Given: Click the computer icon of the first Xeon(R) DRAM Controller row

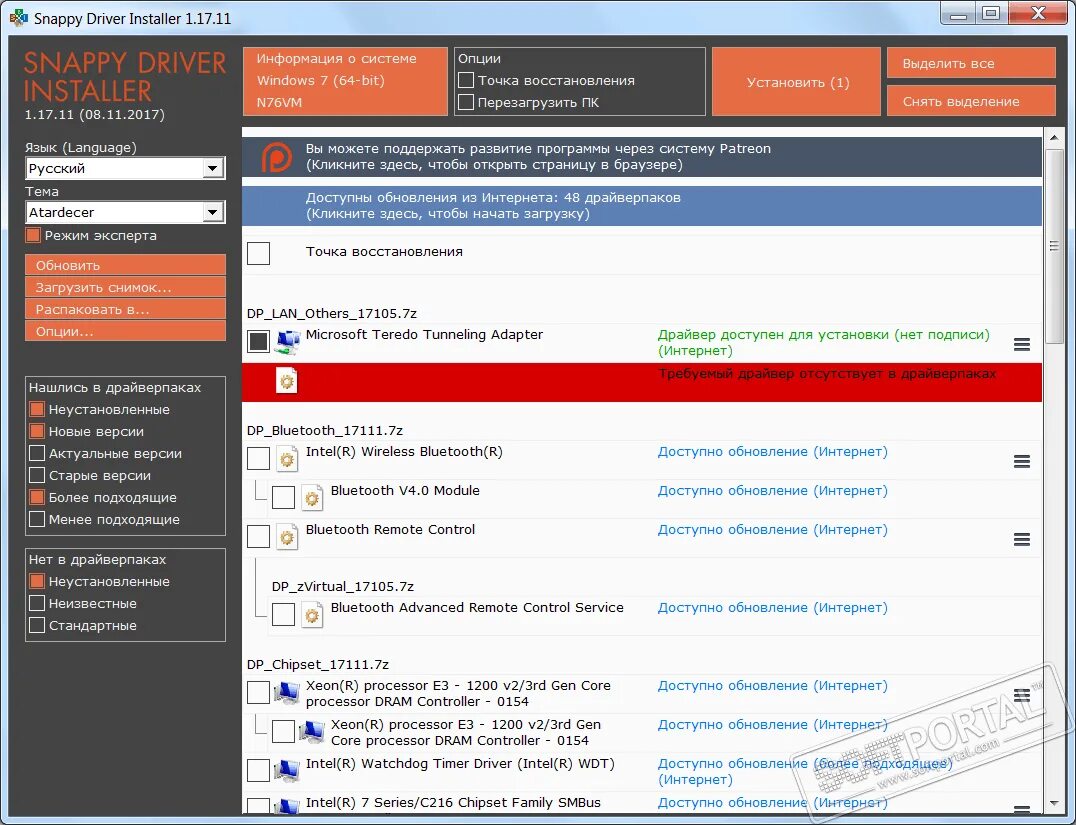Looking at the screenshot, I should tap(287, 693).
